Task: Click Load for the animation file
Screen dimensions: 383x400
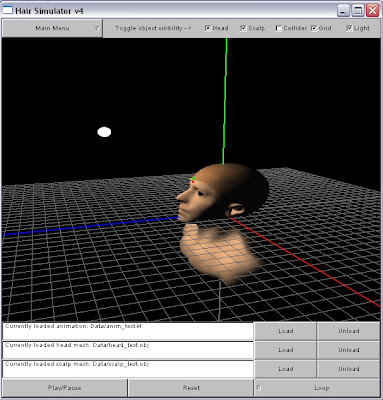Action: tap(285, 331)
